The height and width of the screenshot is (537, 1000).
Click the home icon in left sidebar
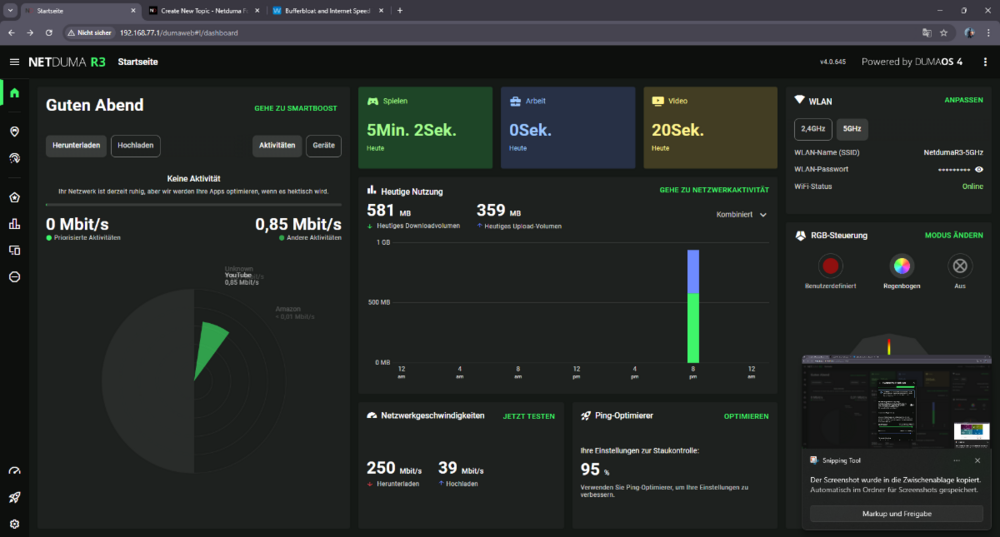point(14,93)
